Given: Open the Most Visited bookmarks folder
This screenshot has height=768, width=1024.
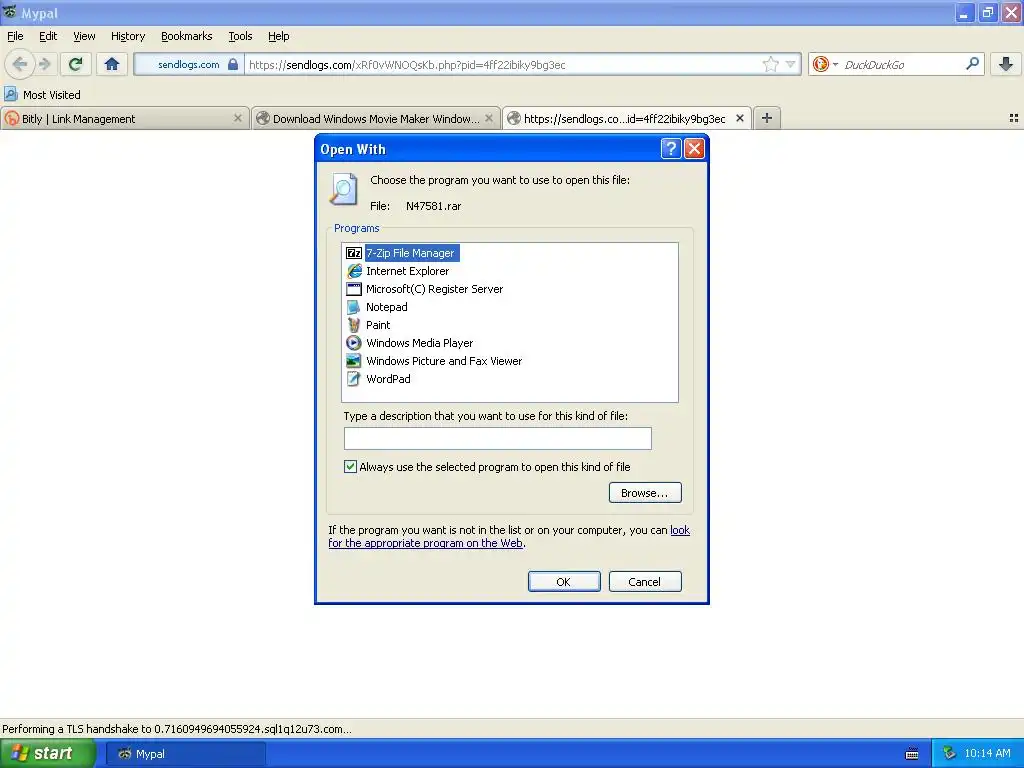Looking at the screenshot, I should [42, 95].
